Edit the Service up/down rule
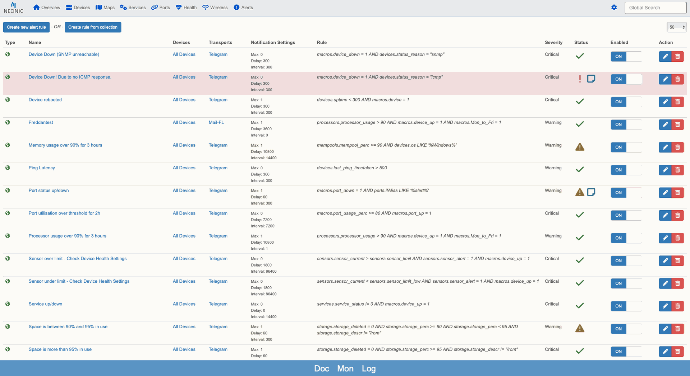Image resolution: width=690 pixels, height=376 pixels. [x=665, y=306]
